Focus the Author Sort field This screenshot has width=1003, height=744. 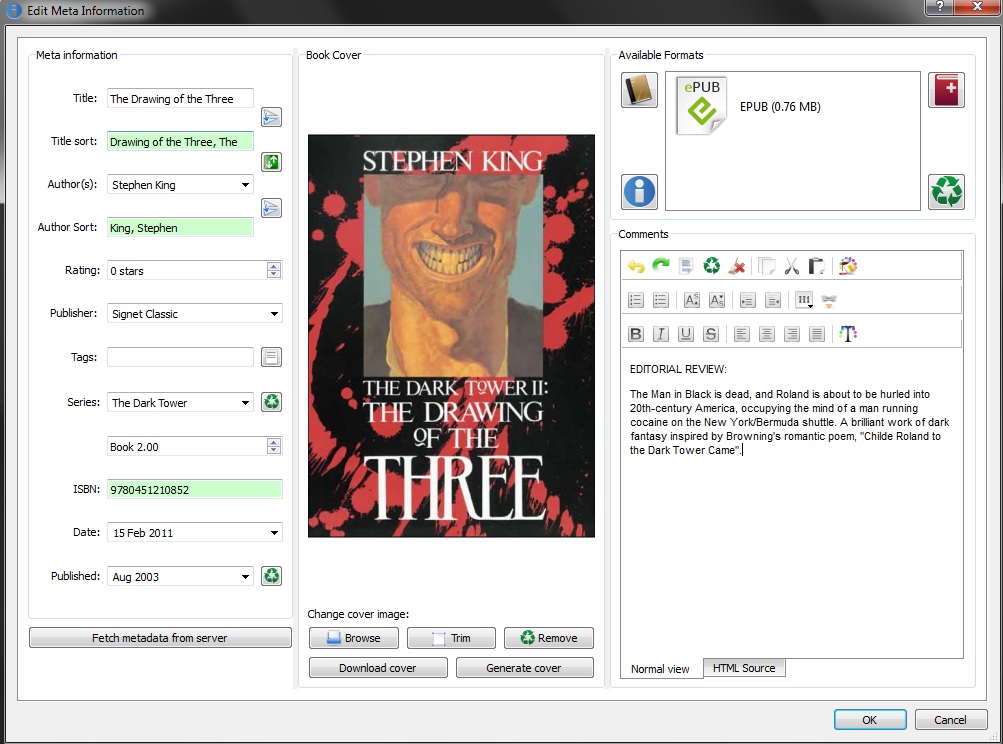pos(180,227)
